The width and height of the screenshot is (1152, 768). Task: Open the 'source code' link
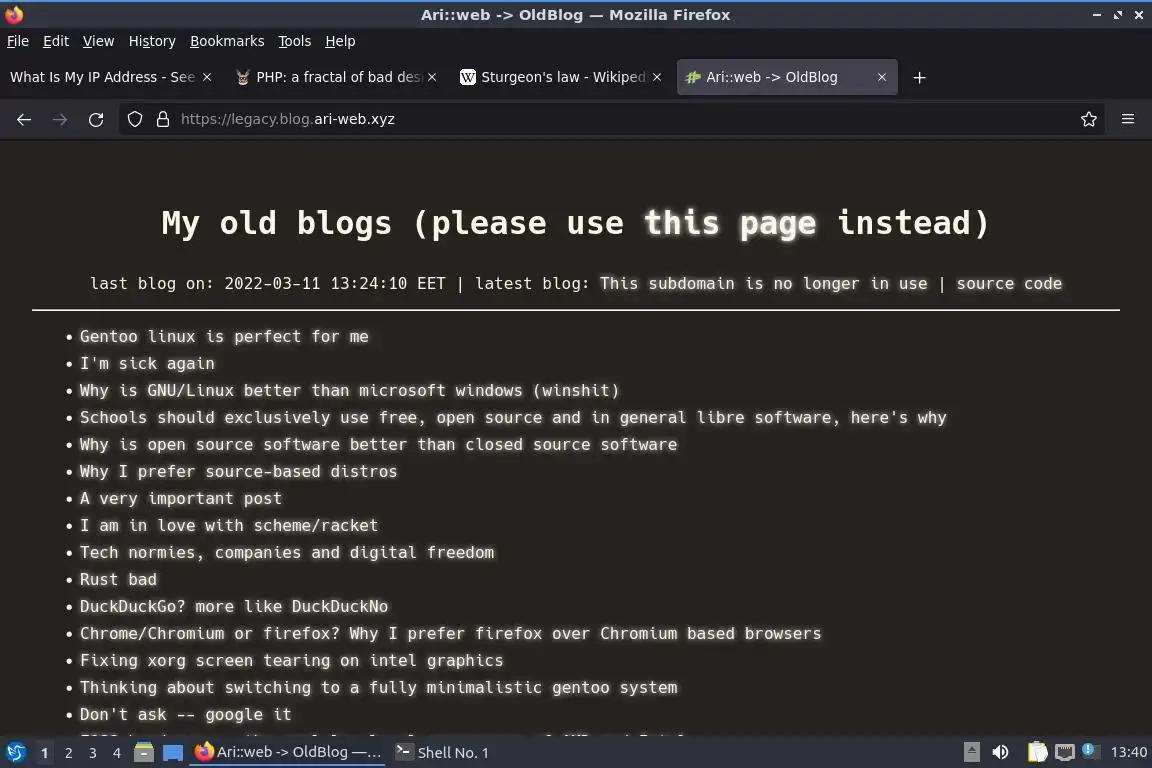1009,284
